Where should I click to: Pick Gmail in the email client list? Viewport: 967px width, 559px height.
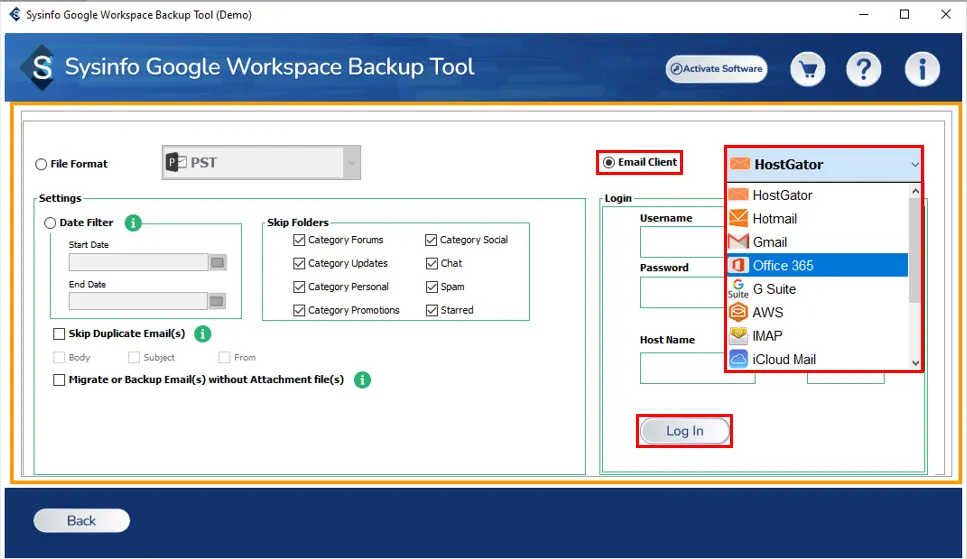pyautogui.click(x=768, y=242)
